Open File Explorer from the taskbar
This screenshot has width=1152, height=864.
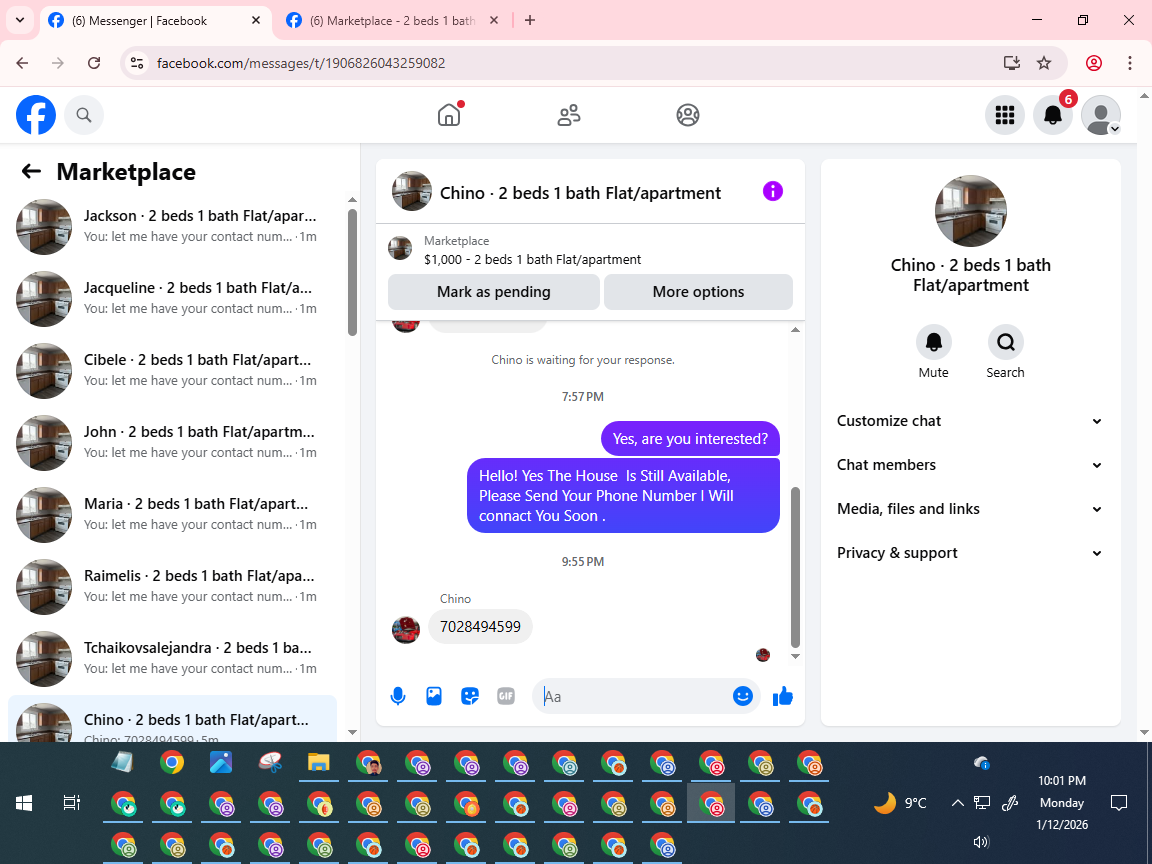click(x=318, y=763)
